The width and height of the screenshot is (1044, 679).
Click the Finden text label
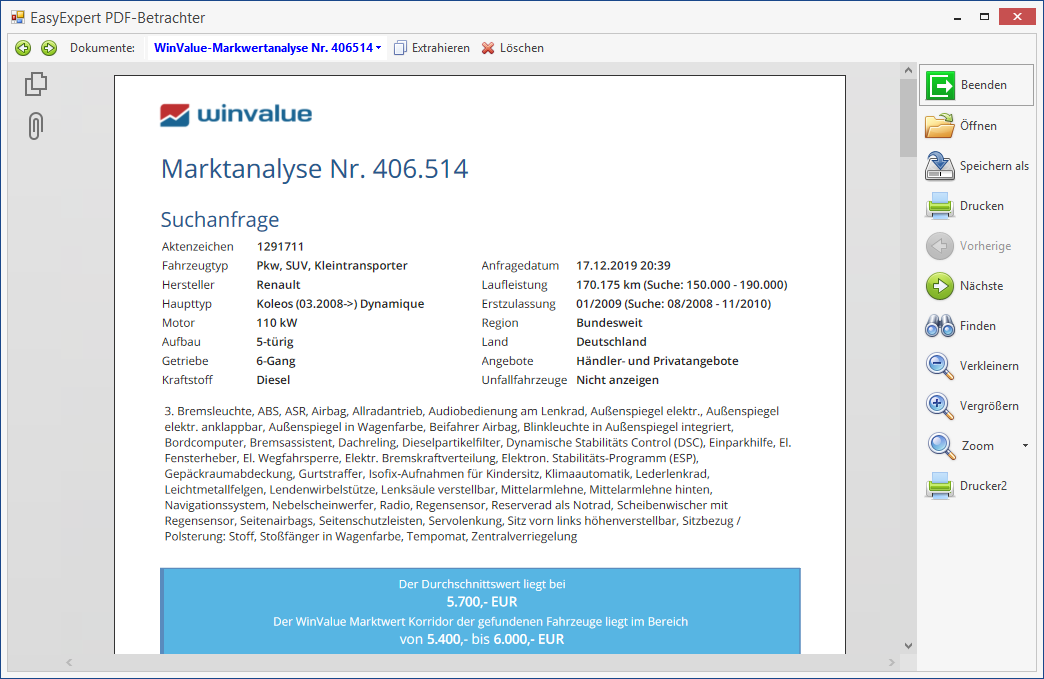pos(977,326)
